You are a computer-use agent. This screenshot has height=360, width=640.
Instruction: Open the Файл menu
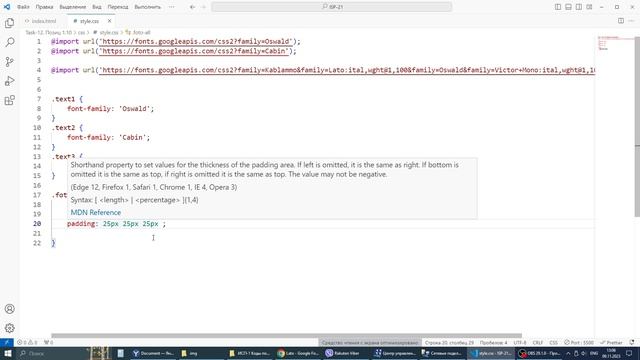pos(23,7)
